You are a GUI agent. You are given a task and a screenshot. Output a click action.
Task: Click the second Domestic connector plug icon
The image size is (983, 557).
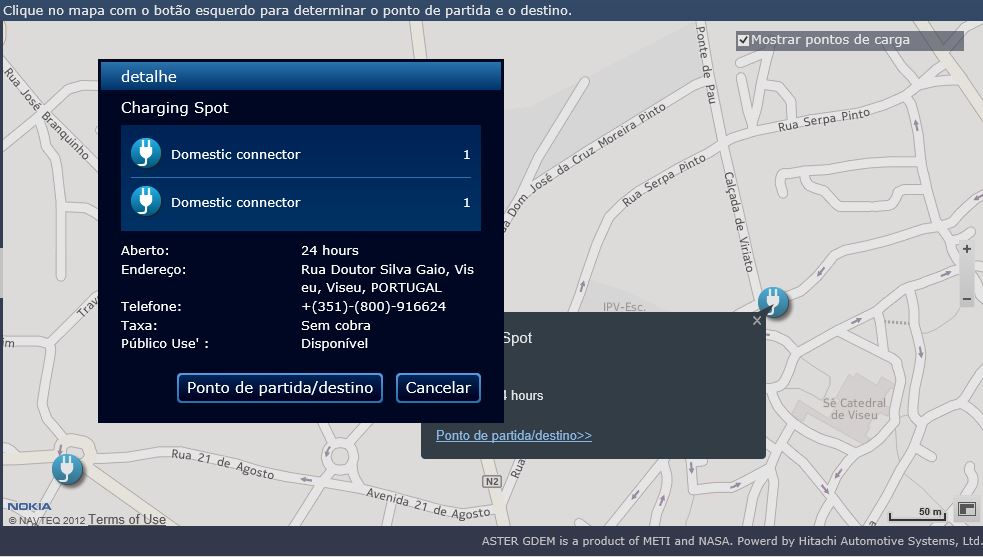click(146, 202)
